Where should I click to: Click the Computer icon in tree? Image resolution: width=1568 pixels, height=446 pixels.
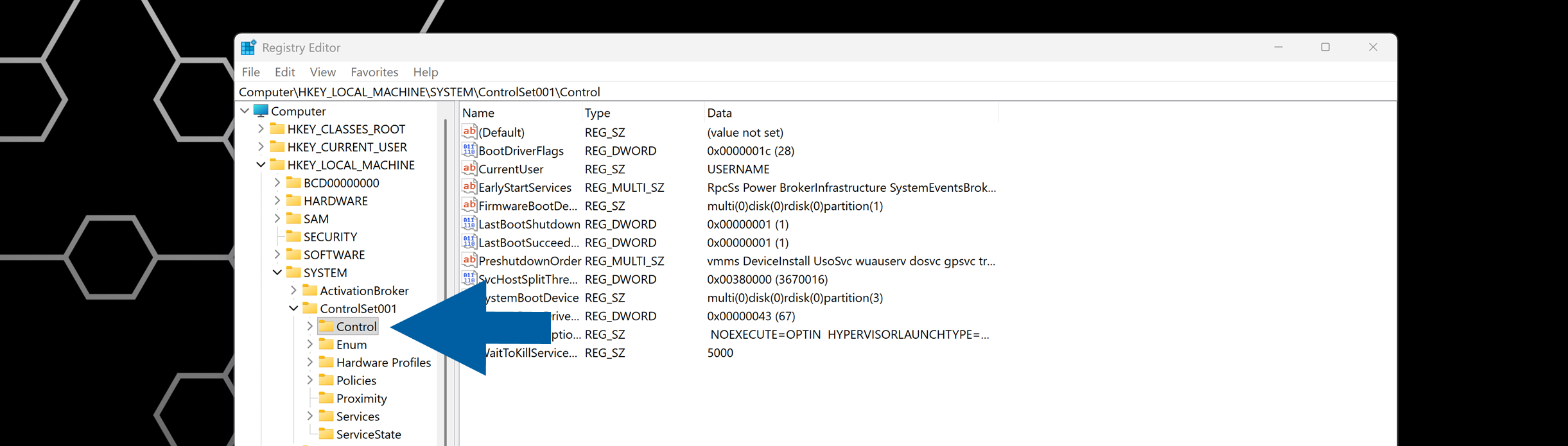click(261, 111)
